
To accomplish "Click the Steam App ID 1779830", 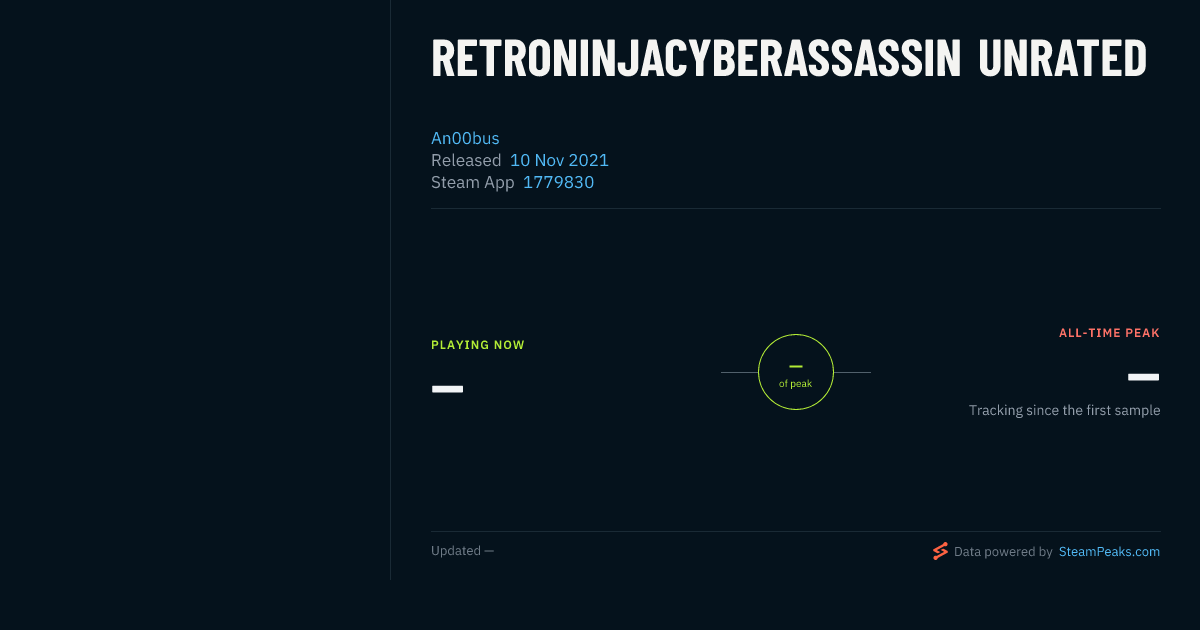I will tap(558, 182).
